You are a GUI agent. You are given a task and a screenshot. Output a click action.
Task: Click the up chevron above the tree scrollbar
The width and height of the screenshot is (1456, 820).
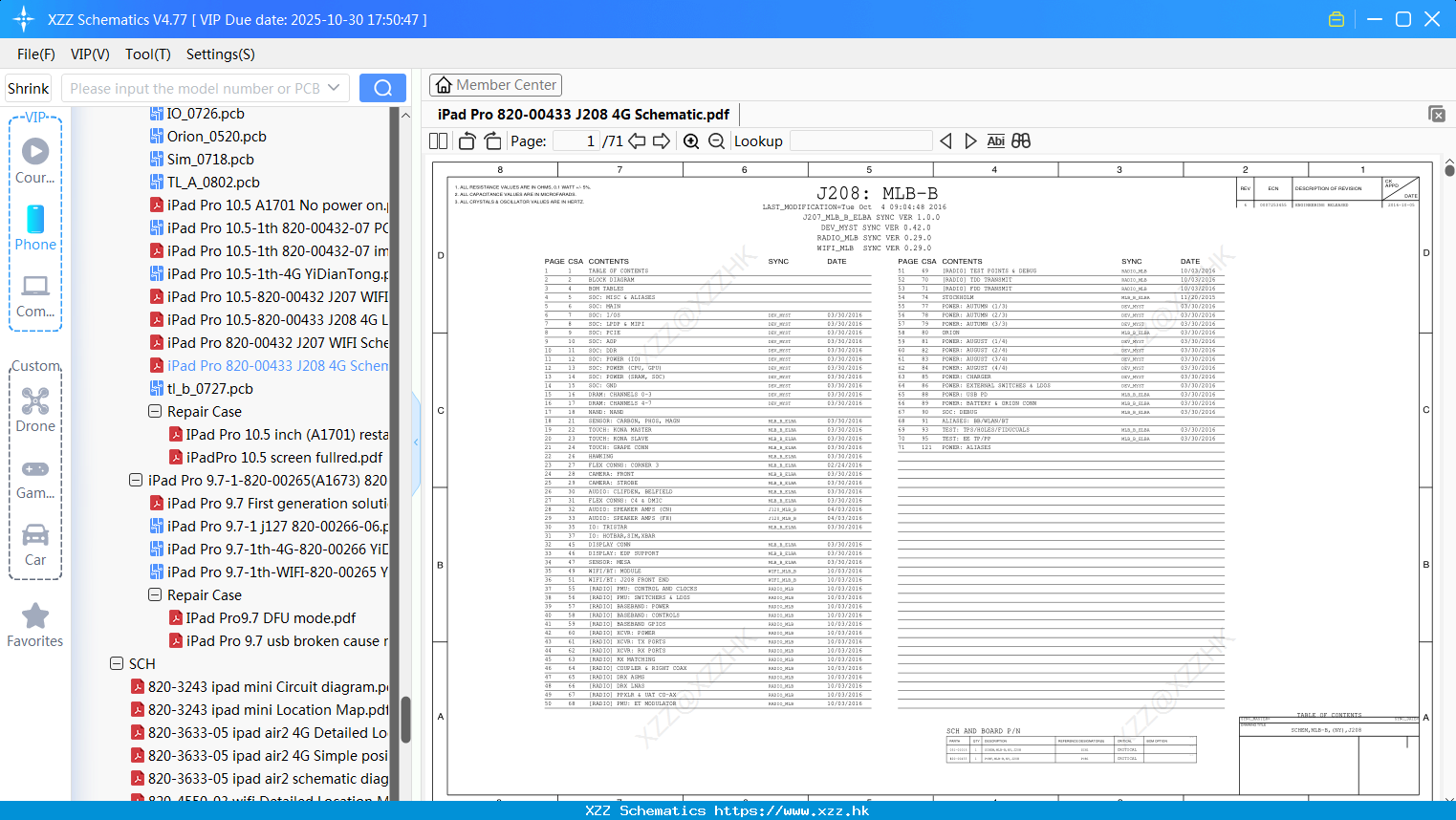(405, 115)
